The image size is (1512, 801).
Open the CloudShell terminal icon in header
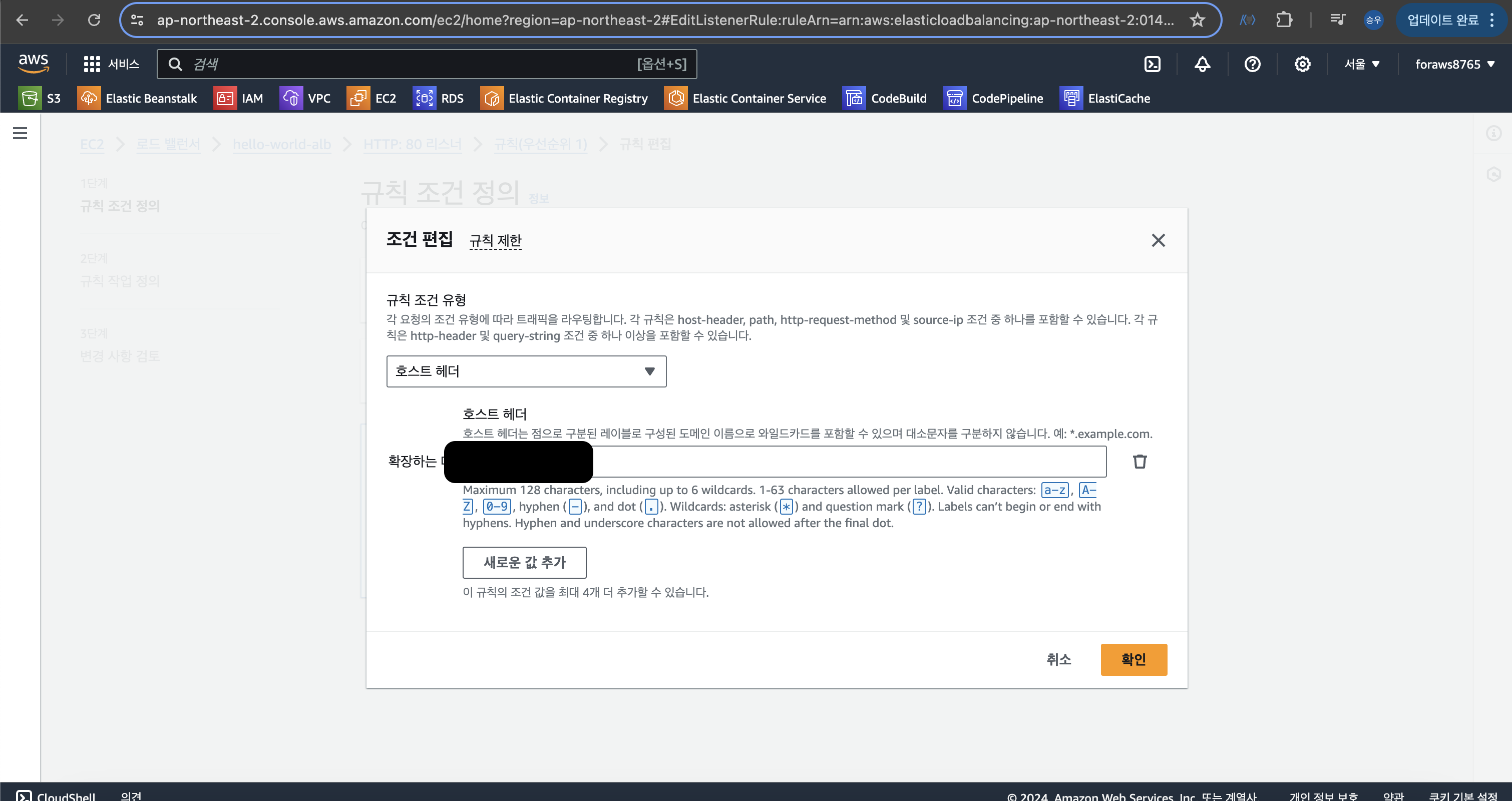(x=1152, y=64)
